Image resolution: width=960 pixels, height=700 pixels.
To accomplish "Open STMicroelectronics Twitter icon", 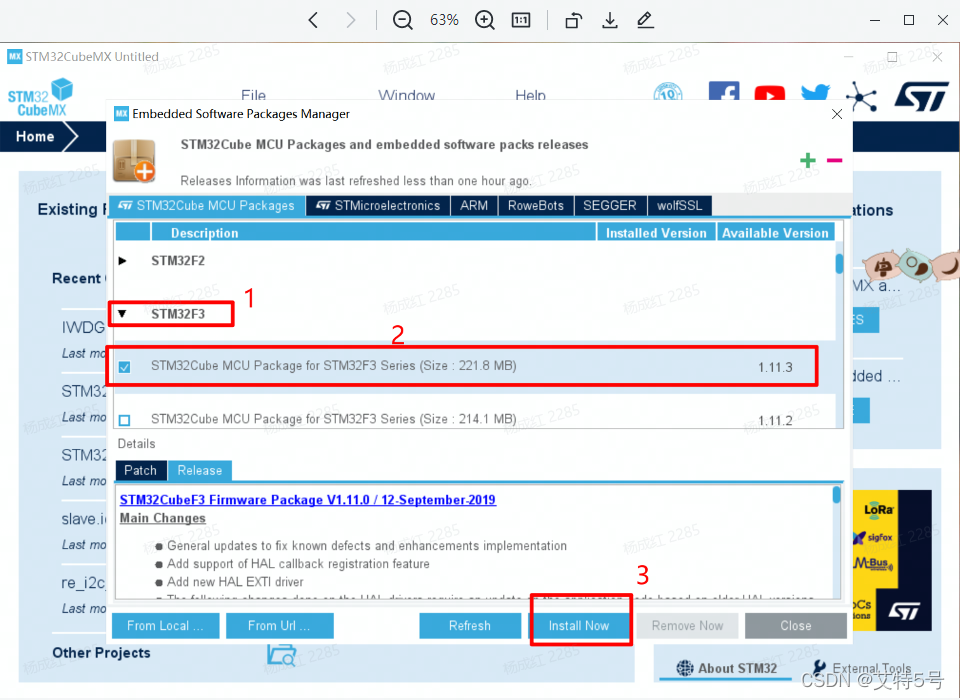I will [x=816, y=92].
